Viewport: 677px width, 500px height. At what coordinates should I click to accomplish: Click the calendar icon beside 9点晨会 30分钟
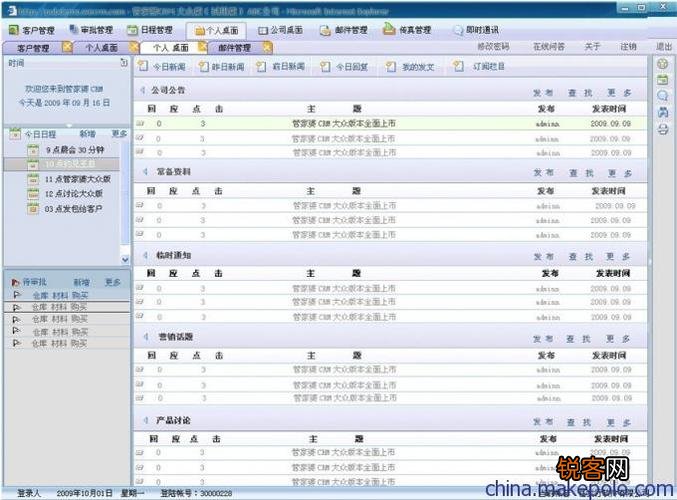(x=33, y=150)
